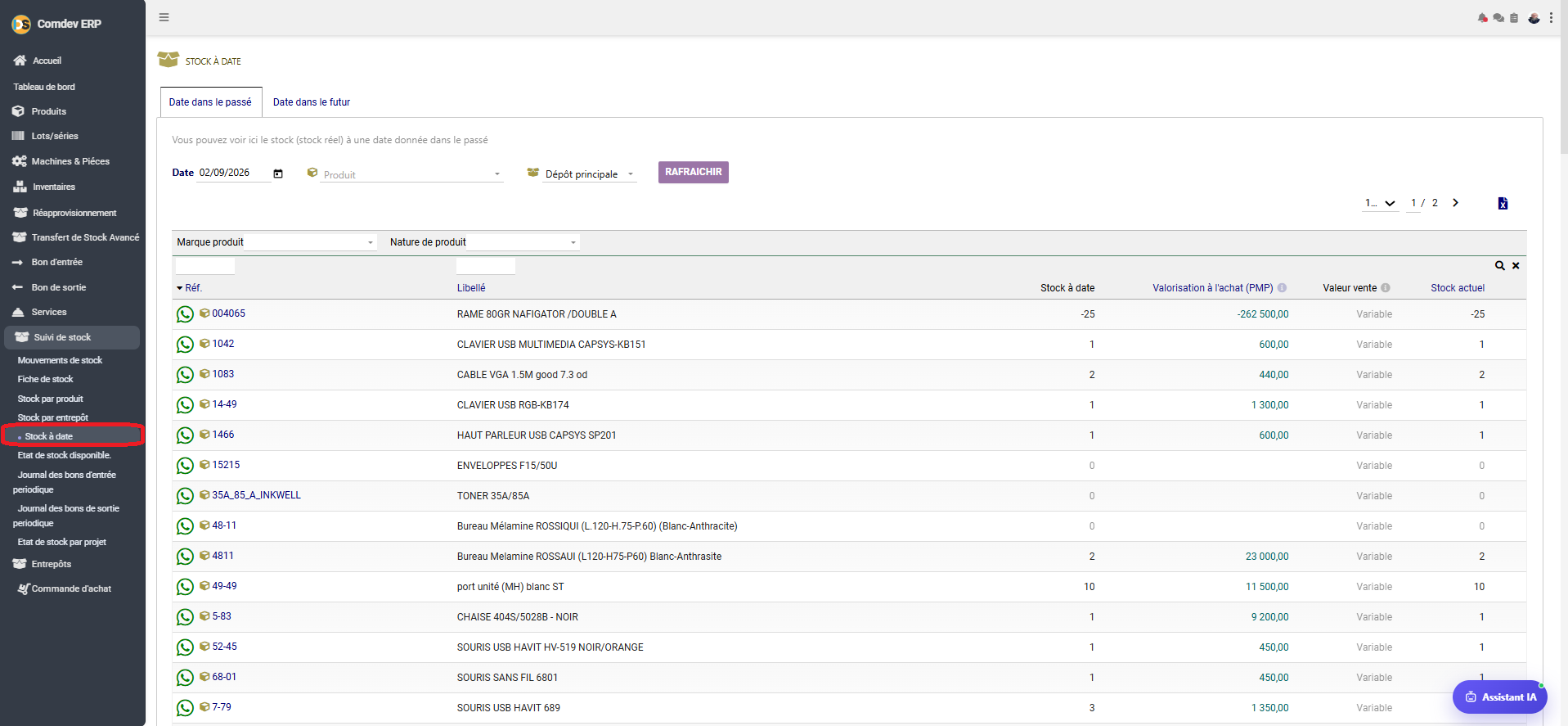Open the three-dot options menu

[1551, 17]
